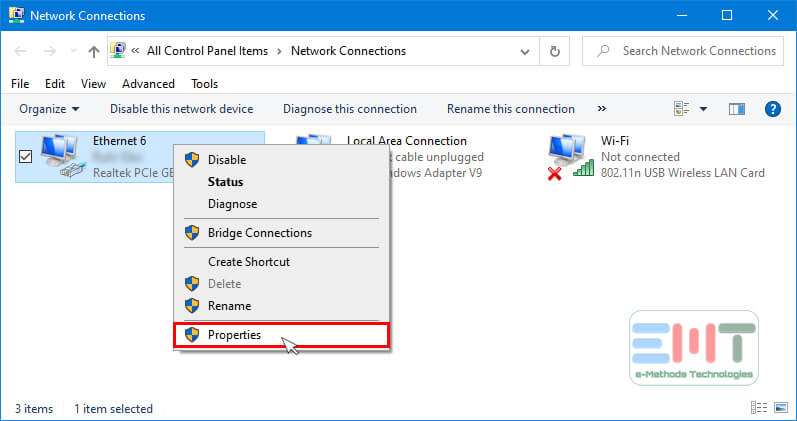Open the blue Help button
Image resolution: width=797 pixels, height=421 pixels.
[x=773, y=109]
